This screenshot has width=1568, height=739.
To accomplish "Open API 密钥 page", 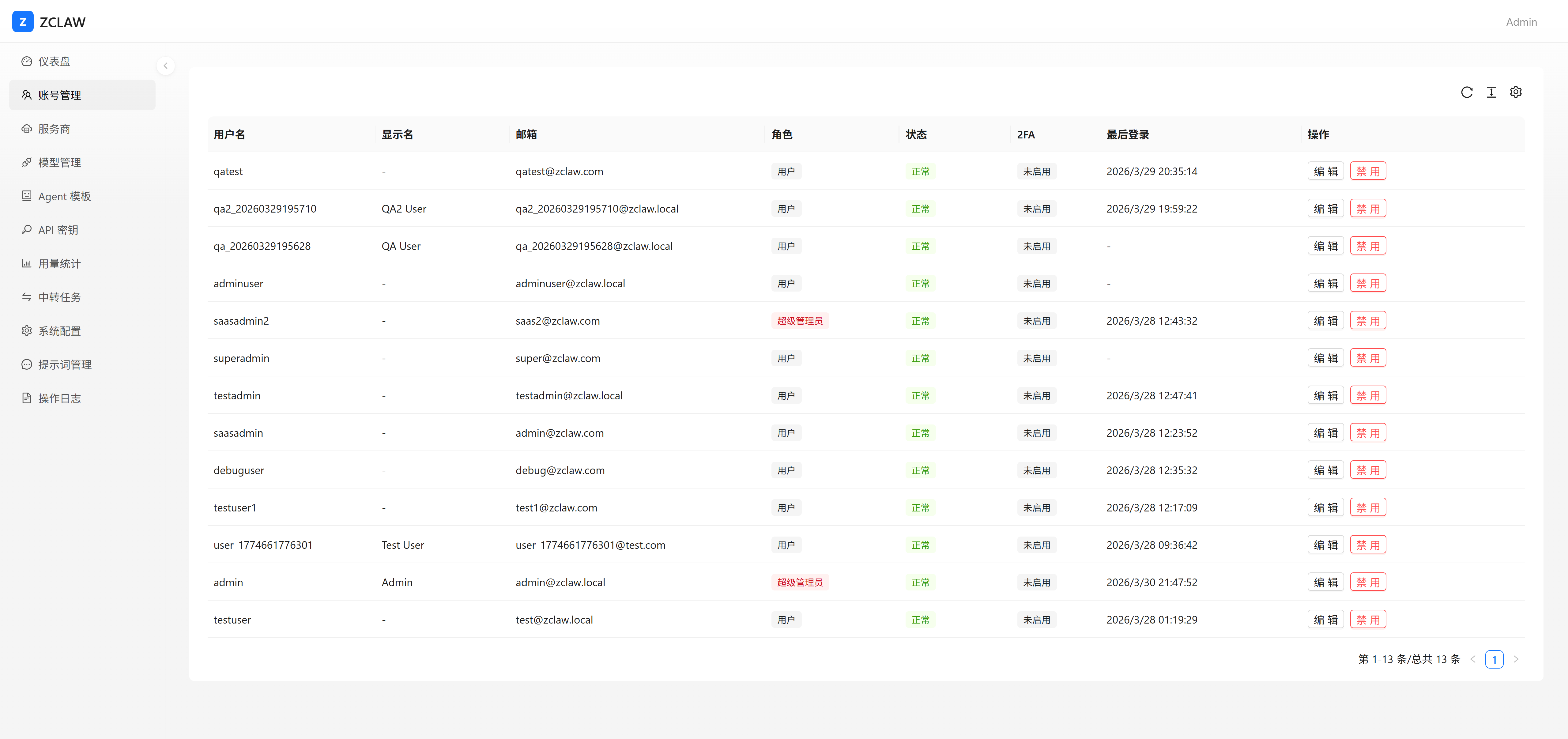I will (58, 230).
